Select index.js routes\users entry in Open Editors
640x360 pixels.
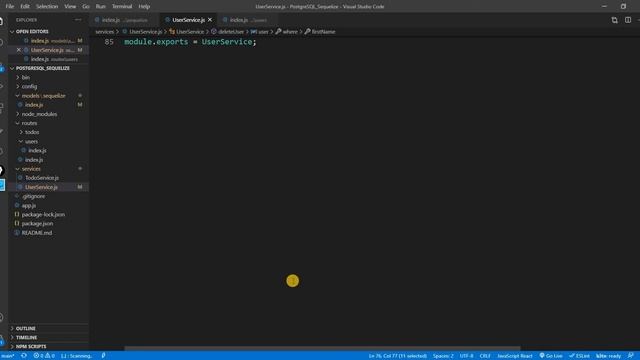coord(48,59)
